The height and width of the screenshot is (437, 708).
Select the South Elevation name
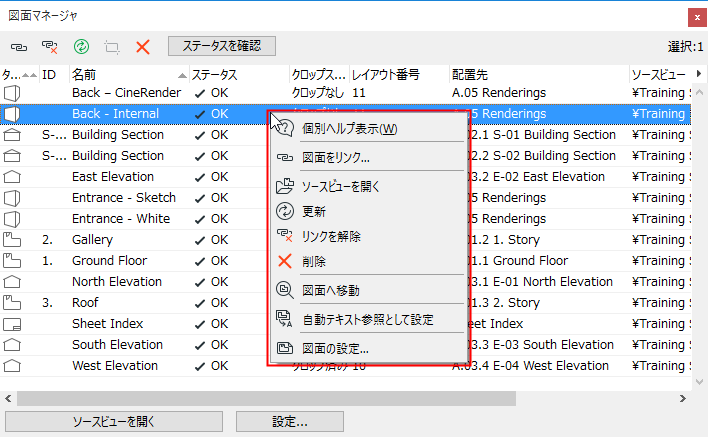[x=117, y=344]
